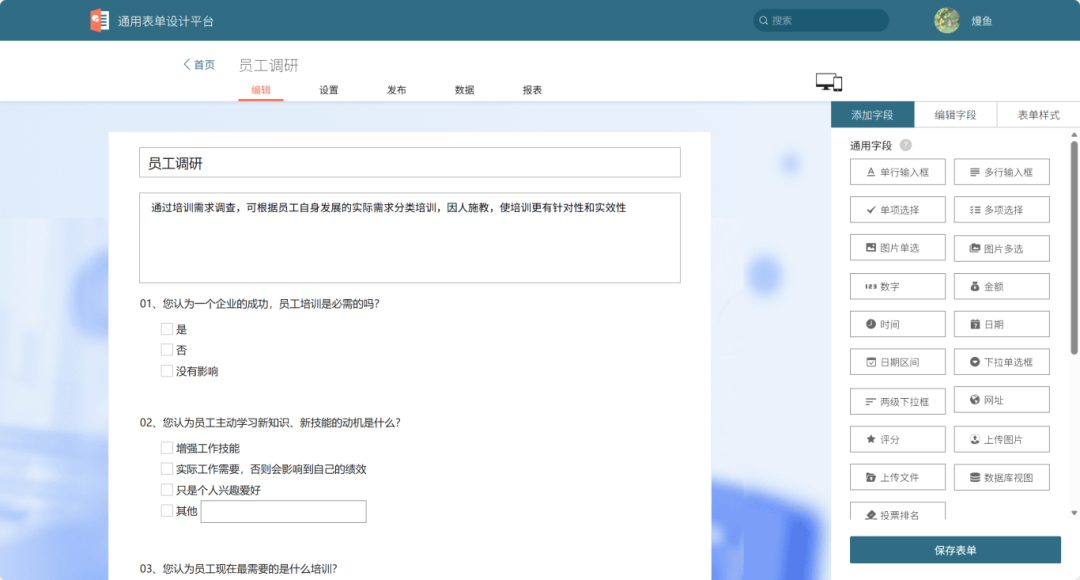Add a 数据库视图 field
This screenshot has width=1080, height=580.
point(1001,476)
